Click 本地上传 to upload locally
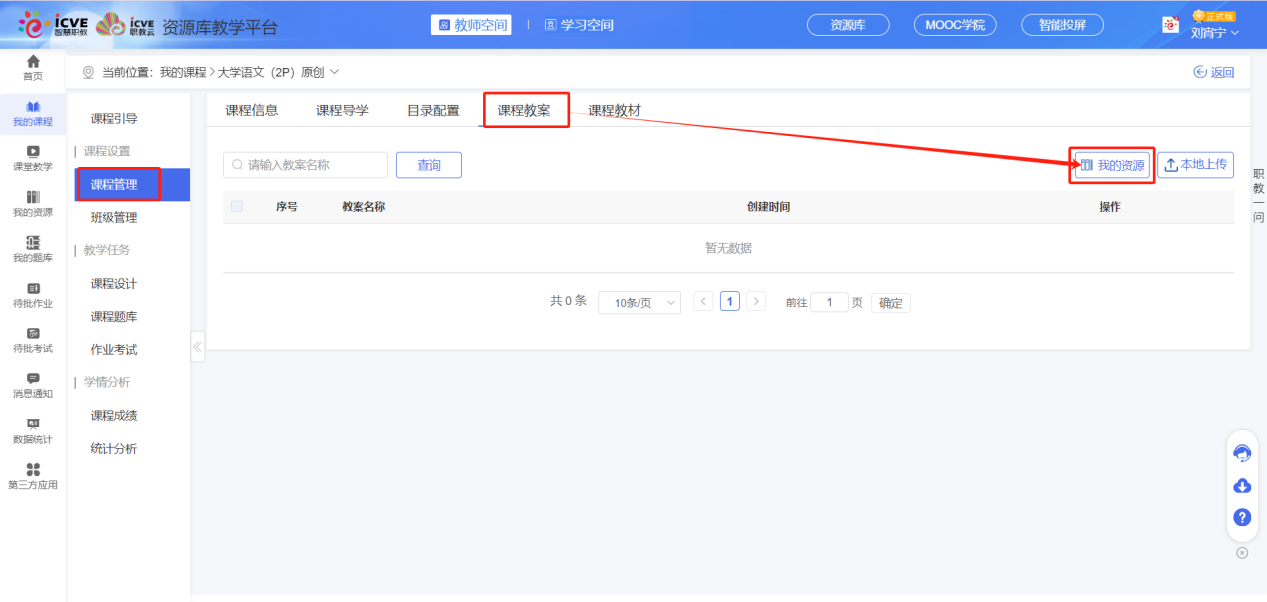Screen dimensions: 1267x602 coord(1196,164)
